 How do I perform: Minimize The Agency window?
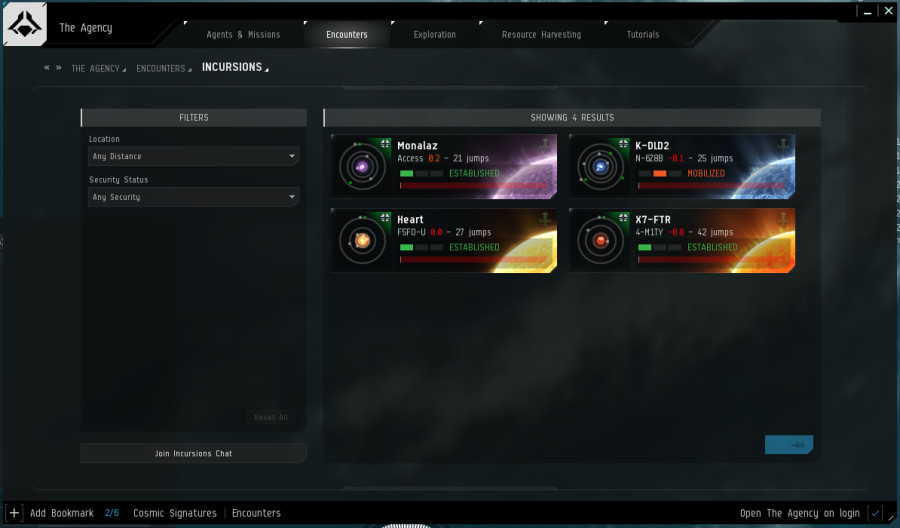(x=867, y=11)
